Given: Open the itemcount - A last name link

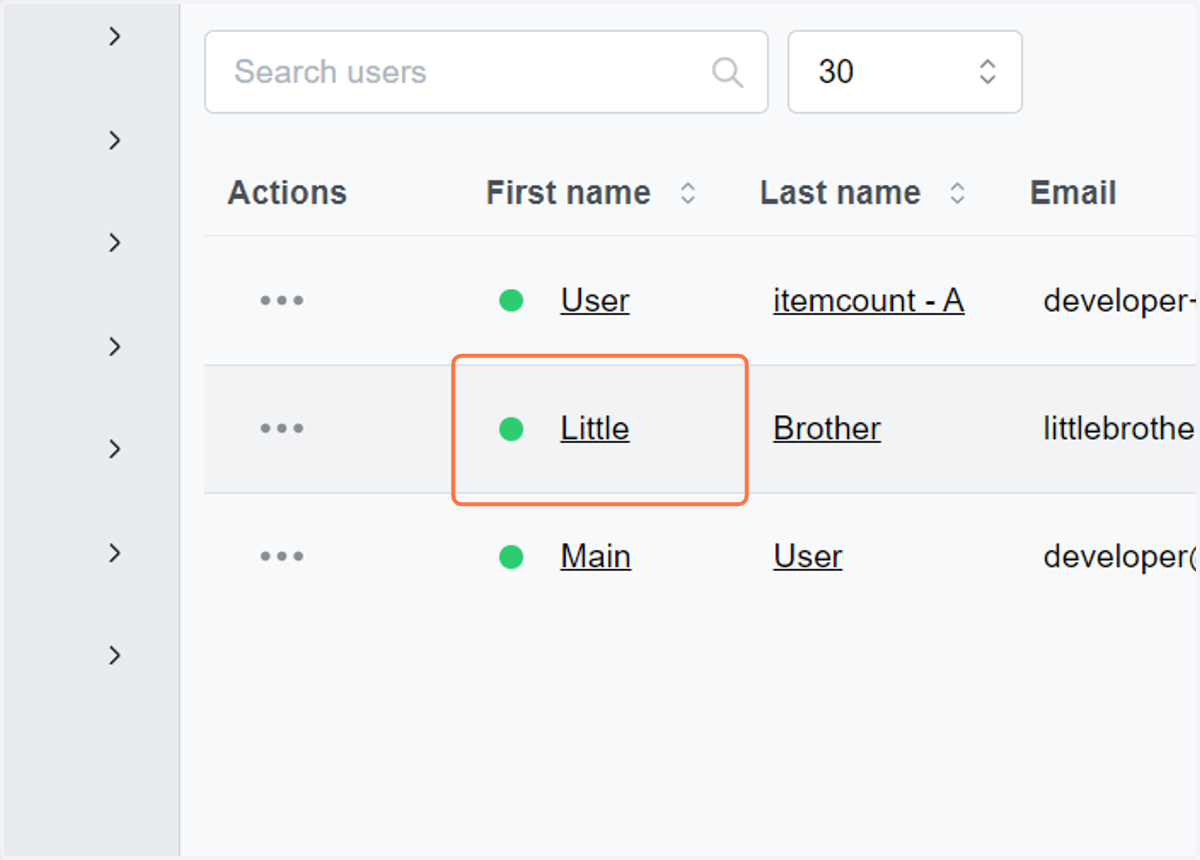Looking at the screenshot, I should (868, 300).
